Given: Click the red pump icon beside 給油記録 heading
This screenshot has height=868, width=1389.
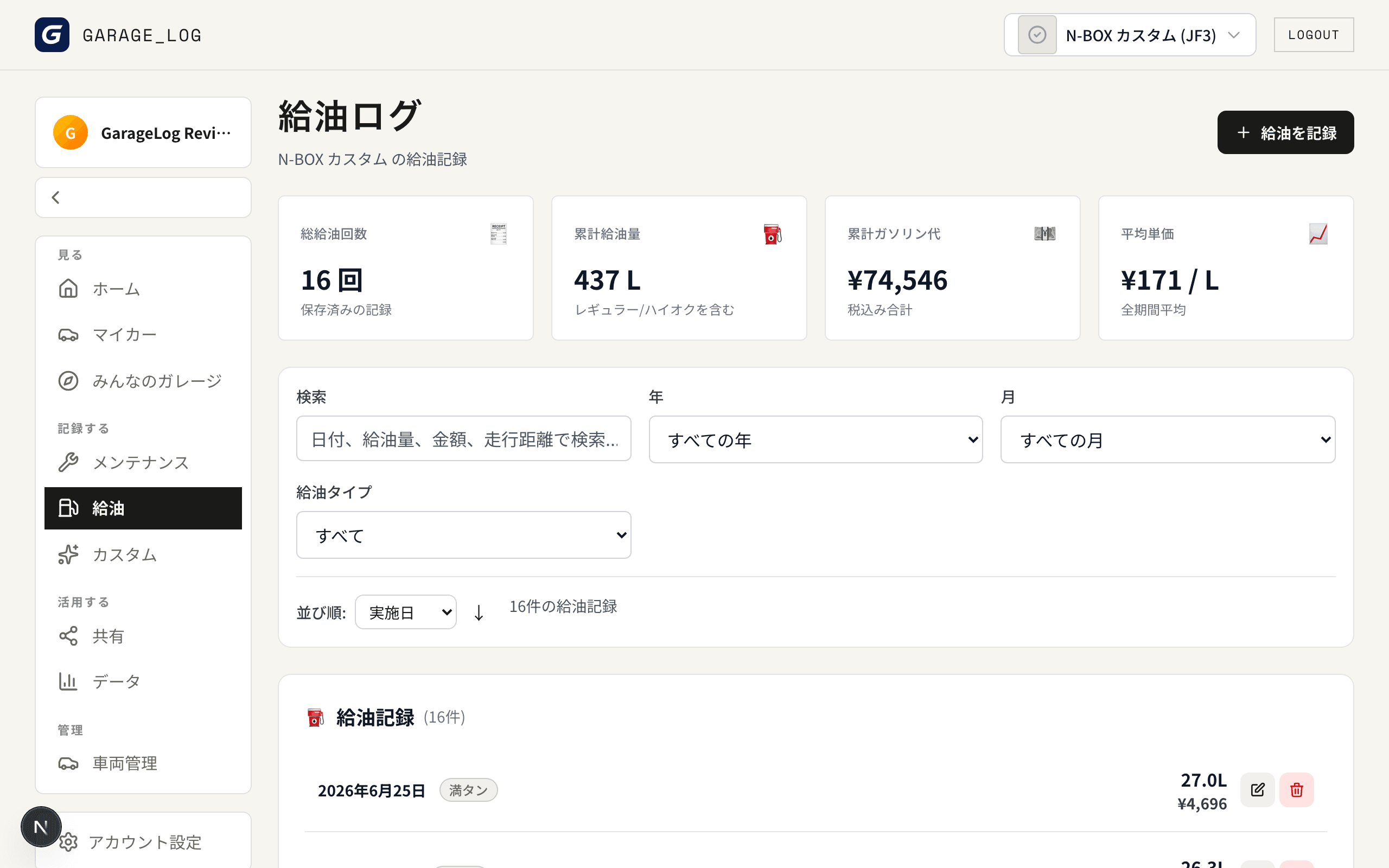Looking at the screenshot, I should pos(316,718).
